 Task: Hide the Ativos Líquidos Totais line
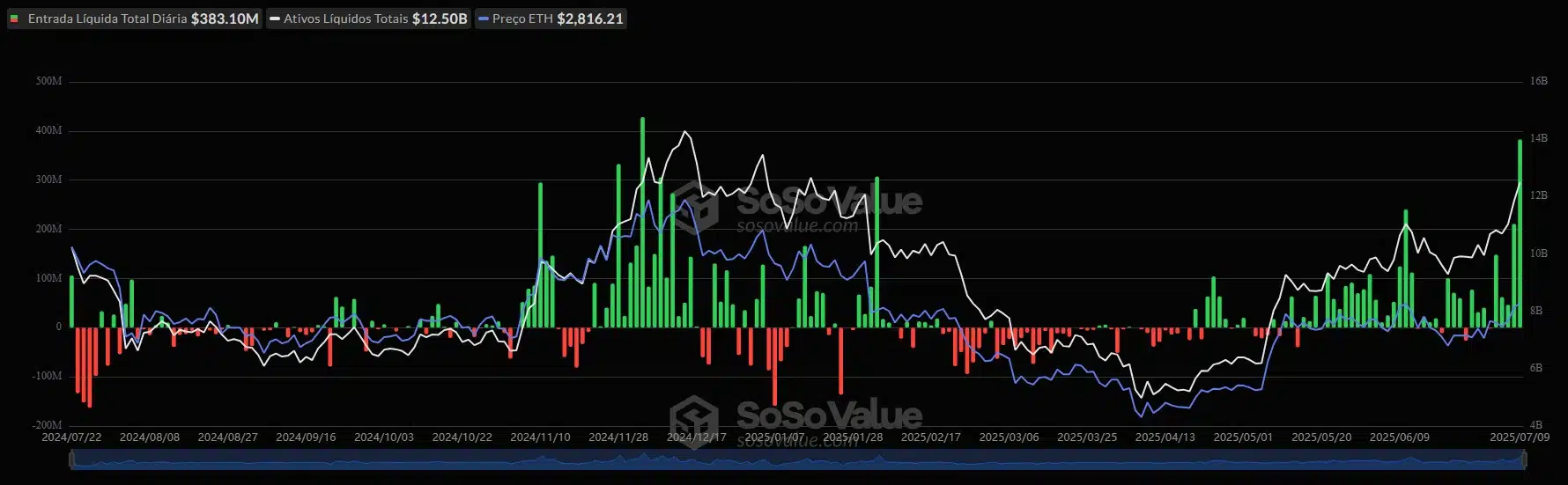click(368, 18)
